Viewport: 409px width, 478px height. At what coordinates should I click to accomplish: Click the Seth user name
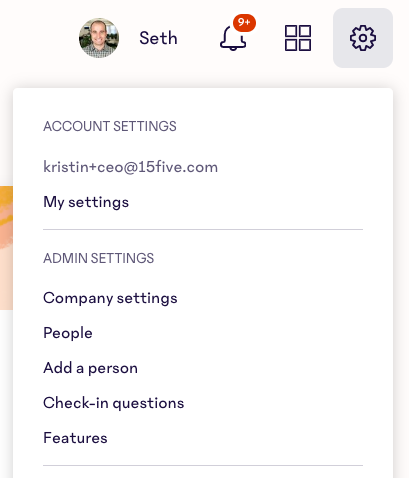(x=158, y=38)
